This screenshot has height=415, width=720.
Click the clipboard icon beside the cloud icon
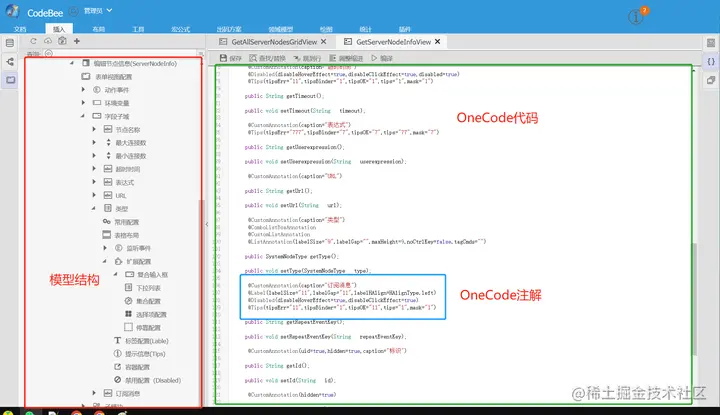[62, 40]
